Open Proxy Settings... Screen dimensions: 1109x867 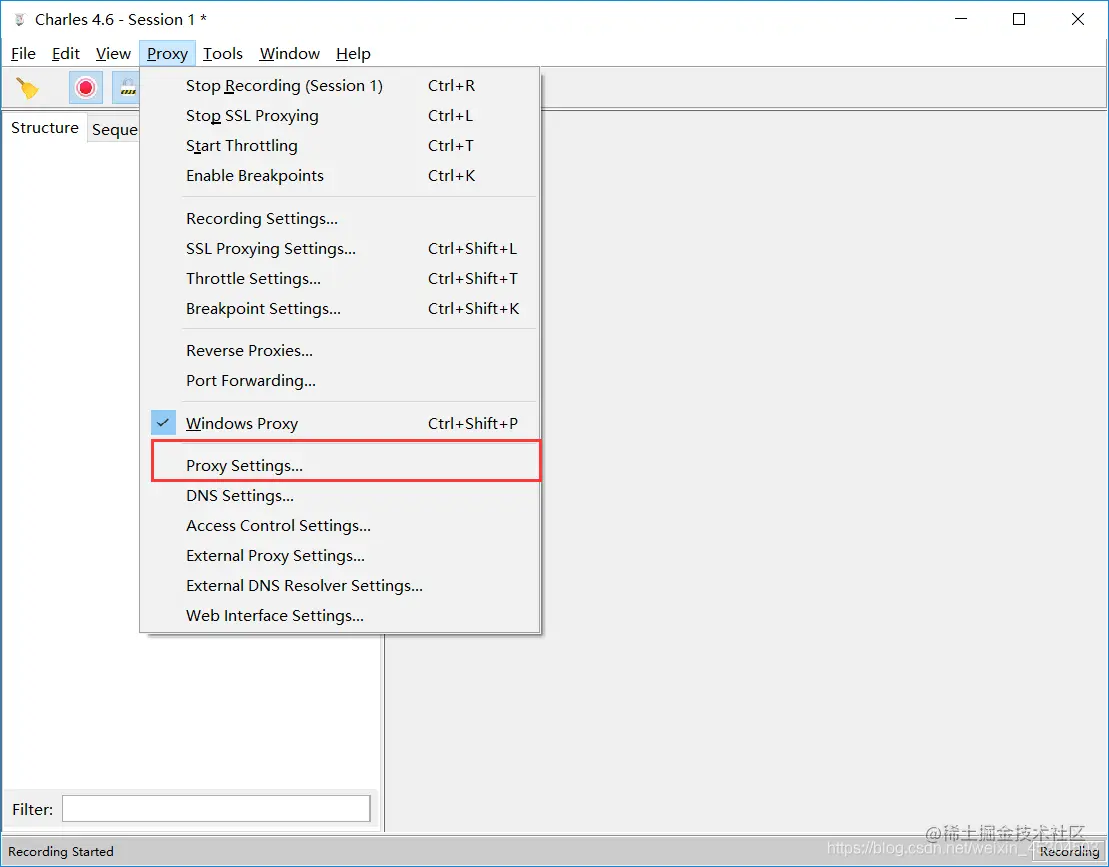click(339, 465)
